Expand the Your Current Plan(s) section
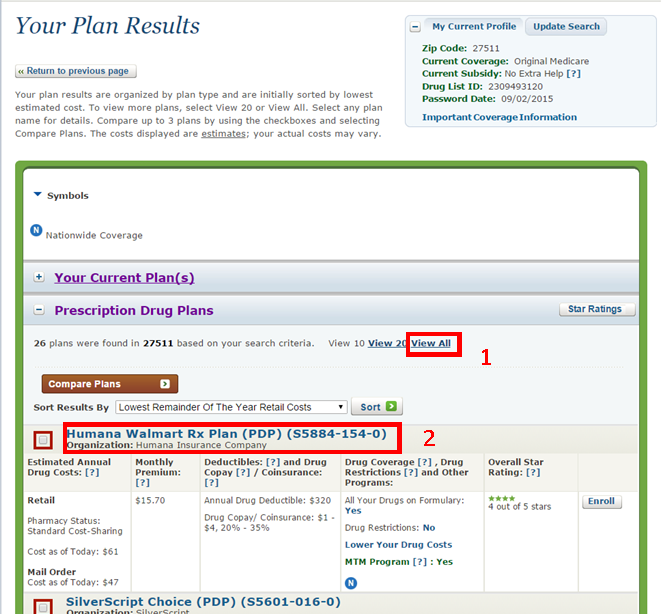 coord(39,277)
